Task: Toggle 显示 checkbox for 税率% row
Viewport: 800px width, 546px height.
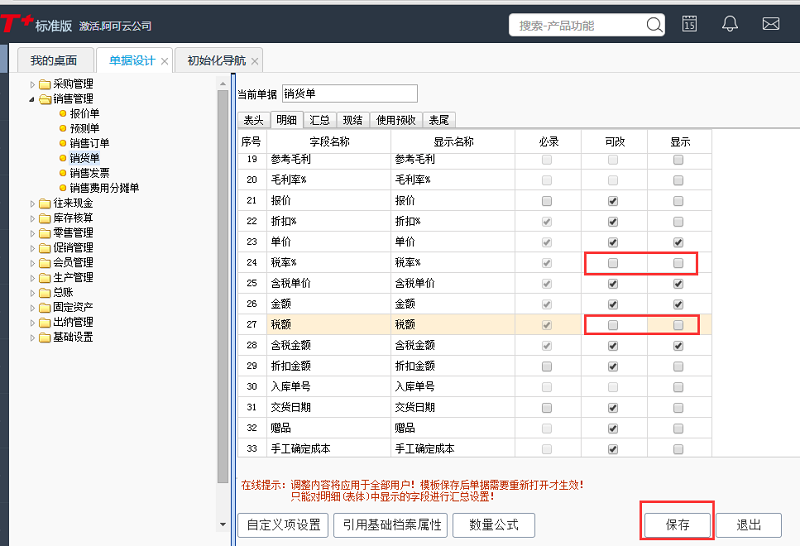Action: pyautogui.click(x=678, y=263)
